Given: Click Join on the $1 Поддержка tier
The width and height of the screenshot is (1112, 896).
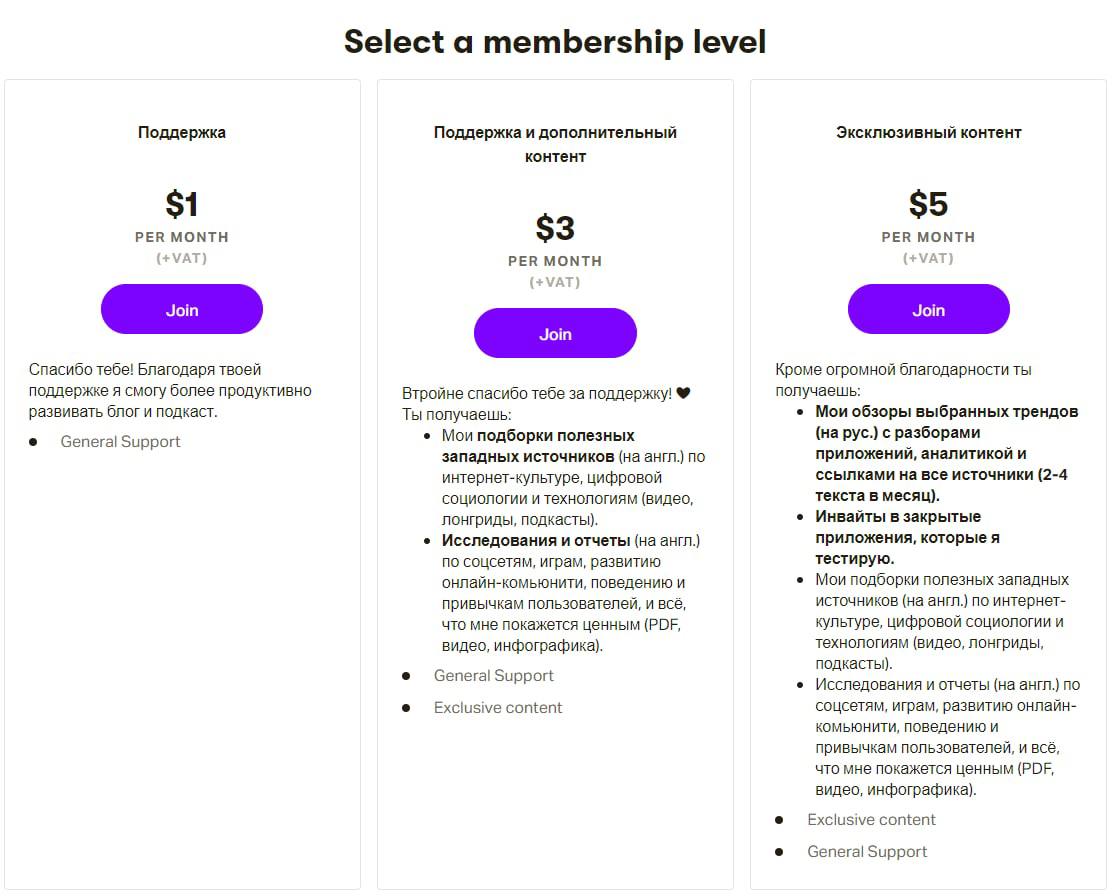Looking at the screenshot, I should point(181,310).
